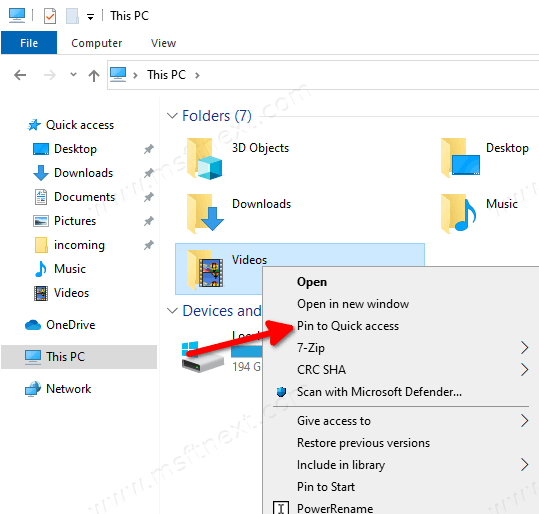Click the OneDrive cloud icon
Viewport: 539px width, 514px height.
pyautogui.click(x=33, y=325)
